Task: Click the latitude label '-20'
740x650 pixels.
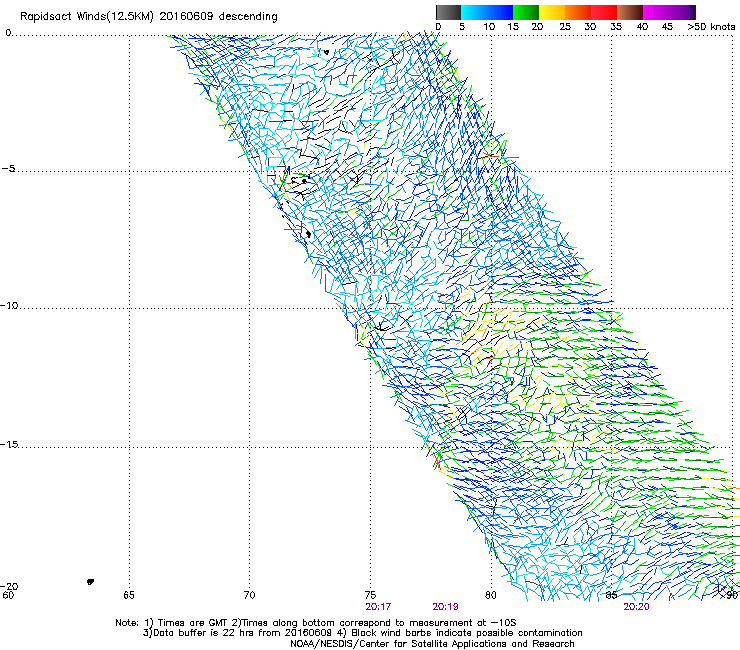Action: (x=9, y=586)
